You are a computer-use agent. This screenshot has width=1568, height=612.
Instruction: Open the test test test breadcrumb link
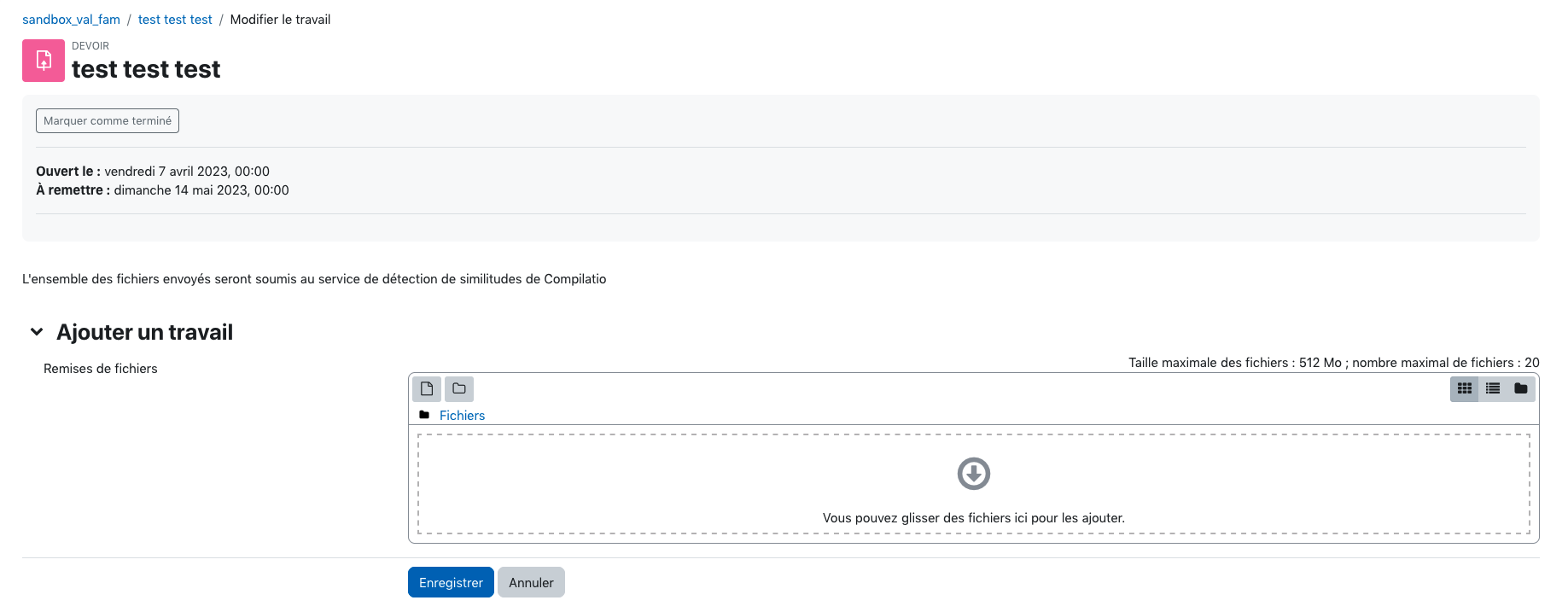[175, 20]
